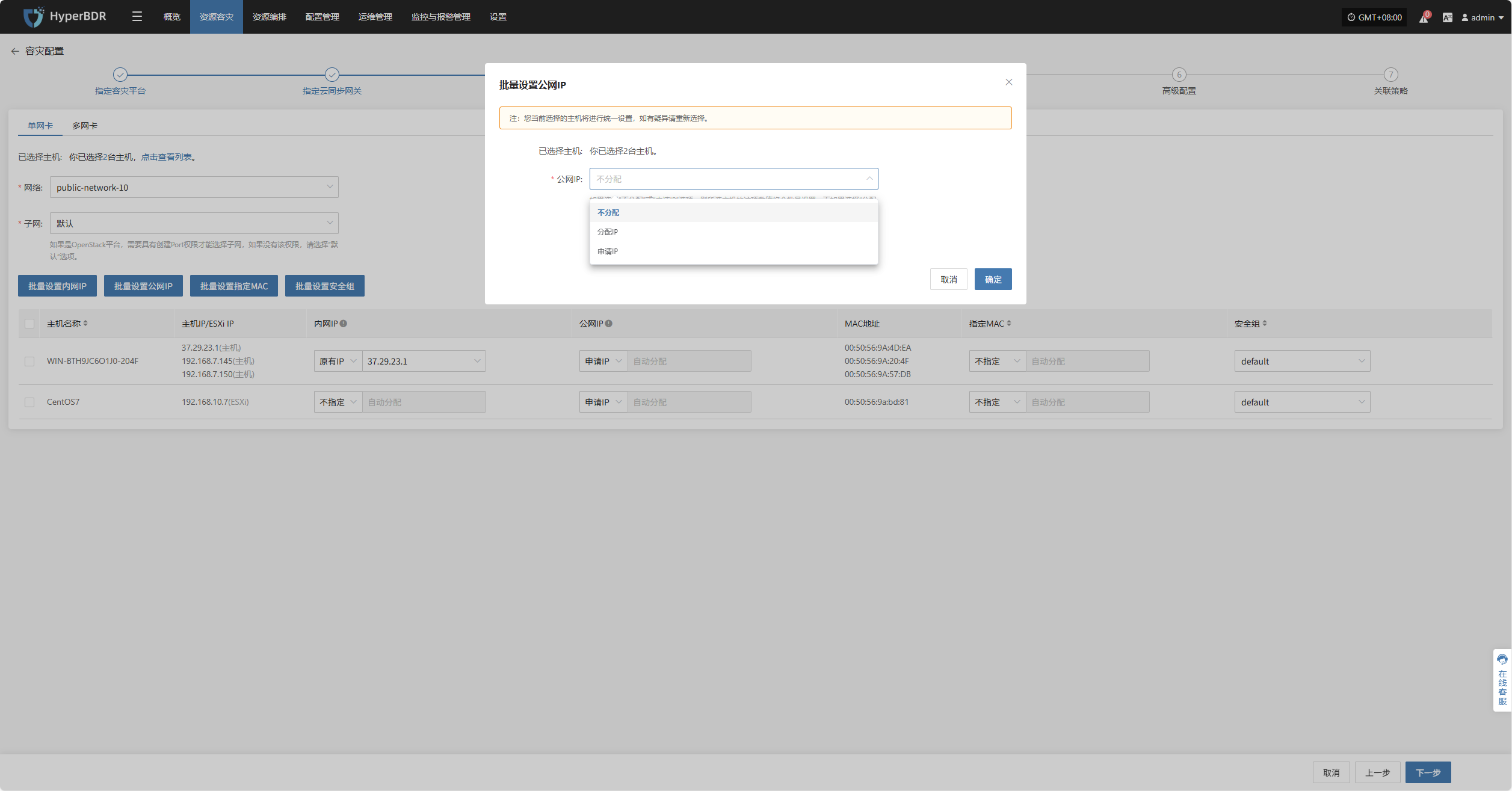Sort by 指定MAC column arrows

pos(1009,324)
